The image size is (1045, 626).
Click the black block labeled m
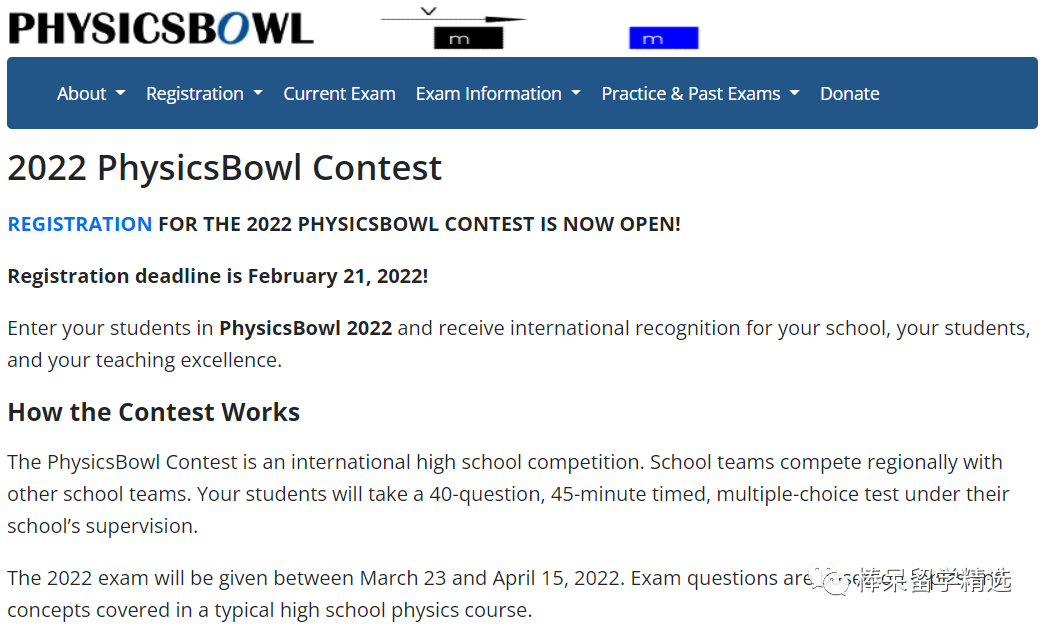(x=469, y=39)
